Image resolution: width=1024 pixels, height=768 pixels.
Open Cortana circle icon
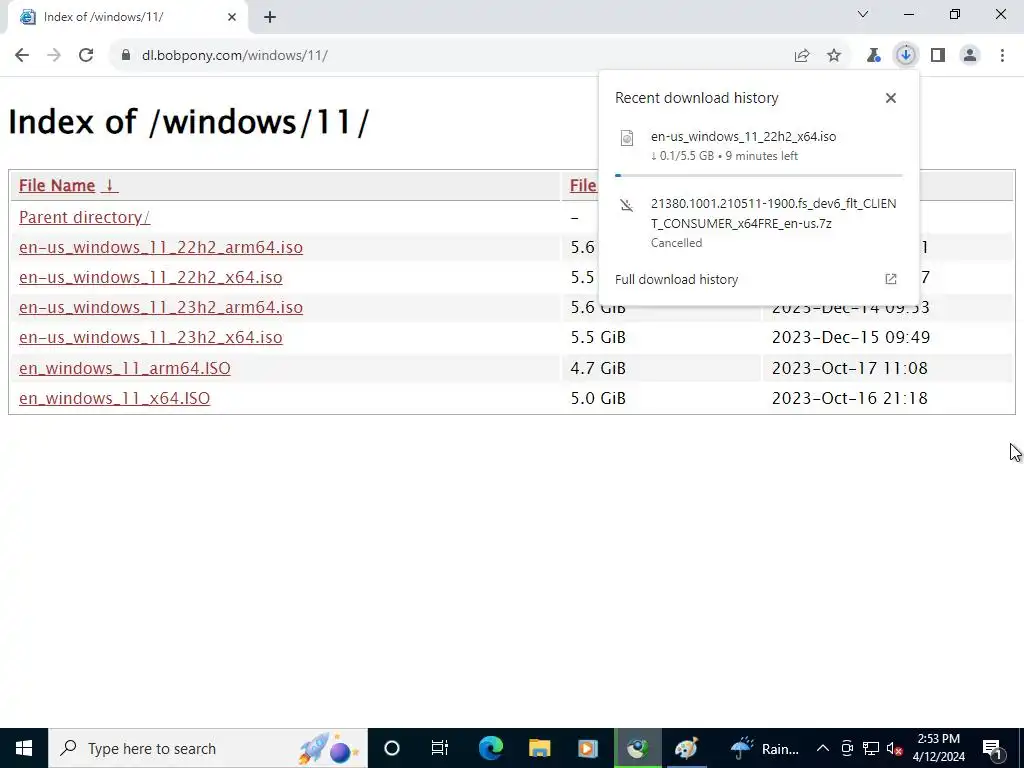pos(391,748)
